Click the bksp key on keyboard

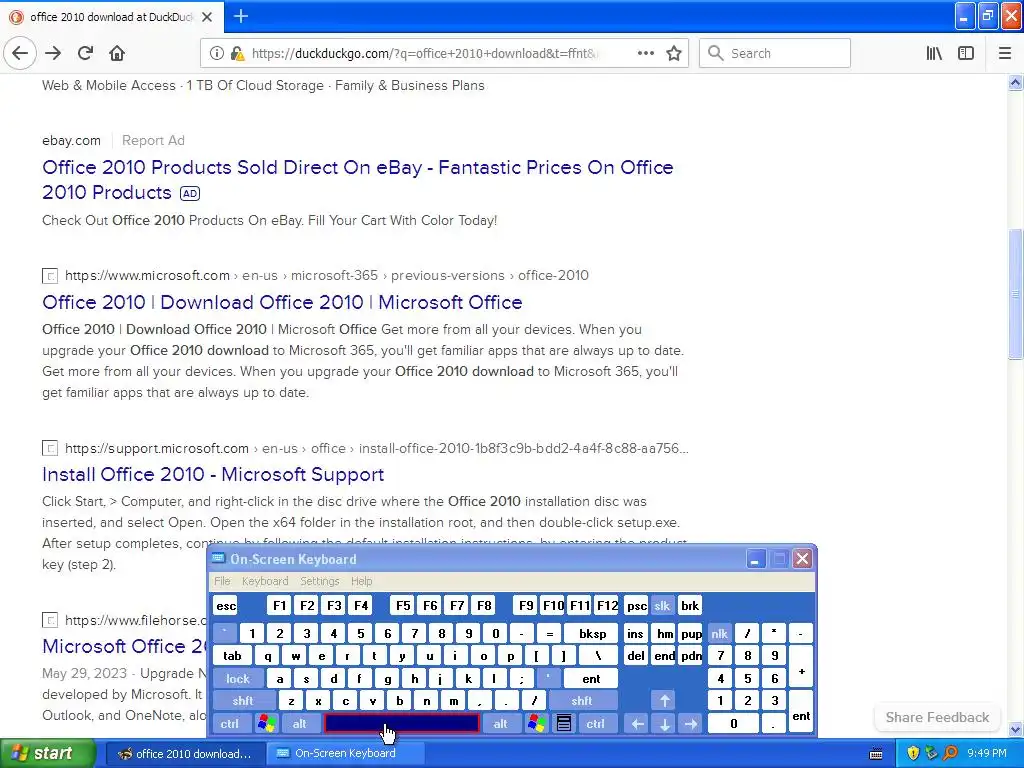[592, 633]
